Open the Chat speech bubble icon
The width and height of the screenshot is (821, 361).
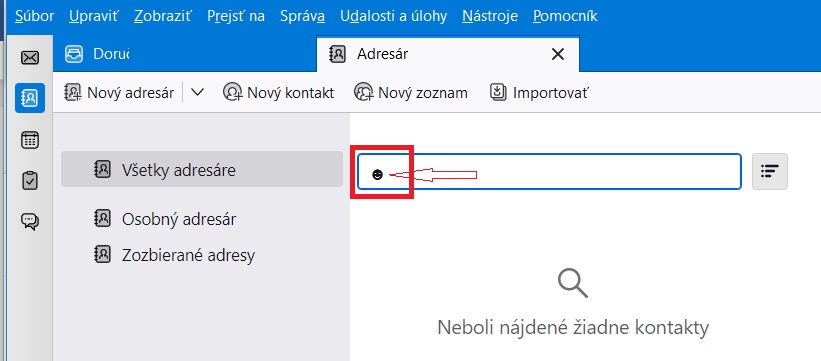[30, 222]
